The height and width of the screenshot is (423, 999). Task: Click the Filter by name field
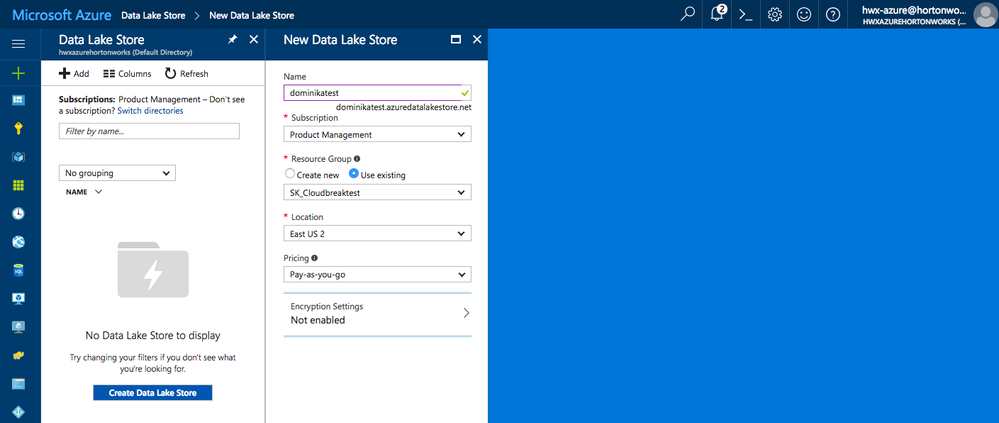(149, 131)
